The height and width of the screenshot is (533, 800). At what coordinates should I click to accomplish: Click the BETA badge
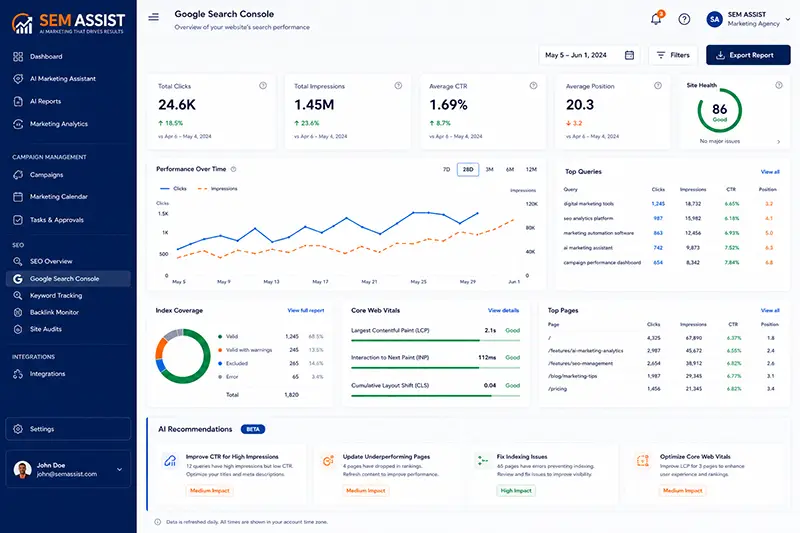pyautogui.click(x=253, y=429)
